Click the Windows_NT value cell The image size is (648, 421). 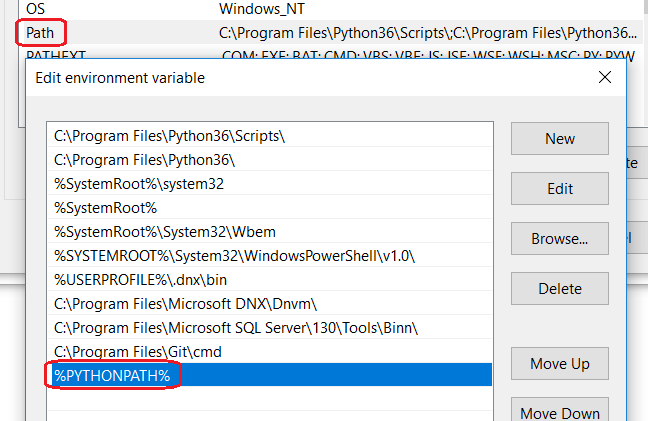(x=262, y=9)
